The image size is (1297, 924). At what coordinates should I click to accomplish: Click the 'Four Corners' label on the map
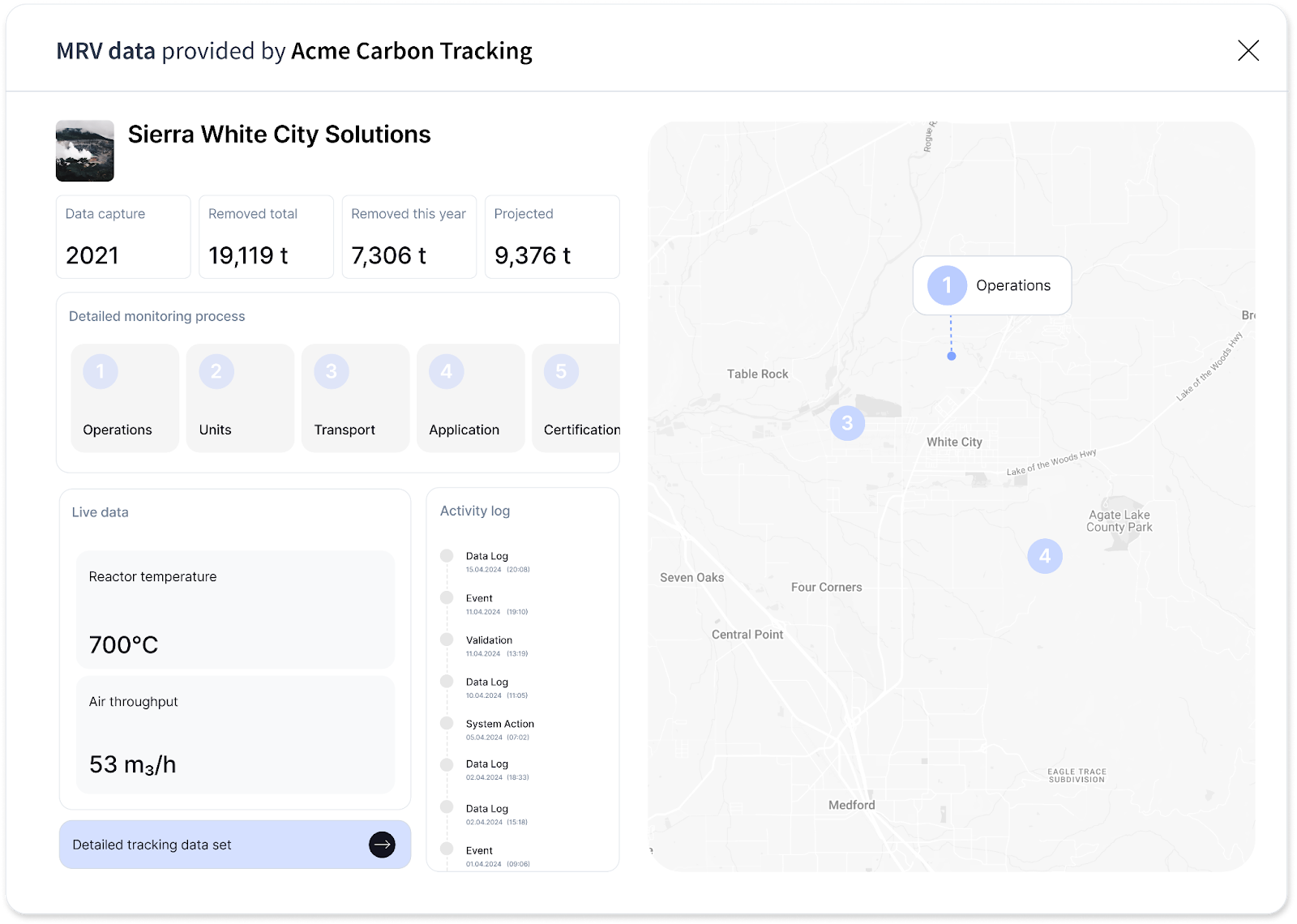coord(826,587)
